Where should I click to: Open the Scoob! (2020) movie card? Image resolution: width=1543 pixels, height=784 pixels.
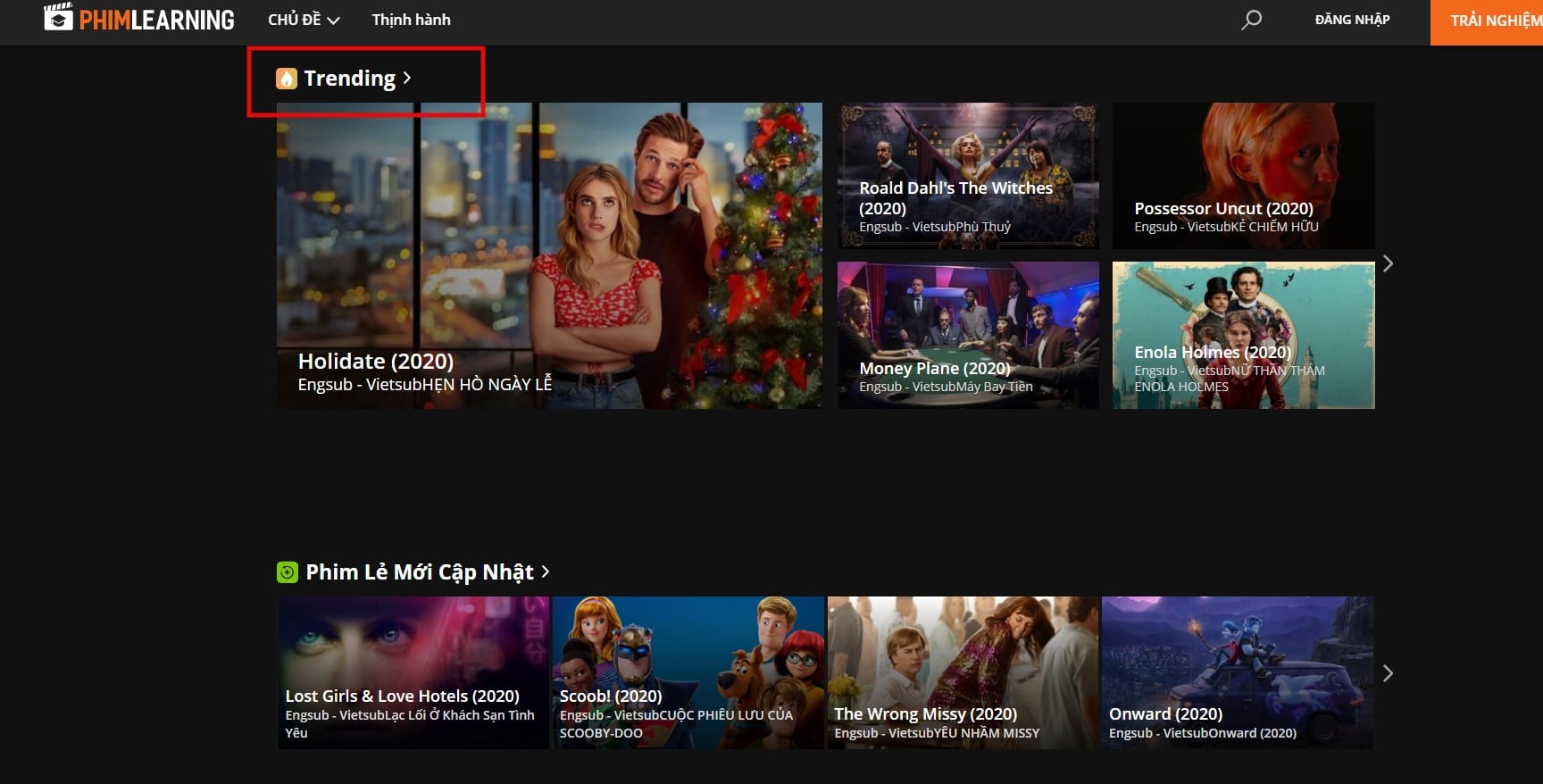(688, 672)
